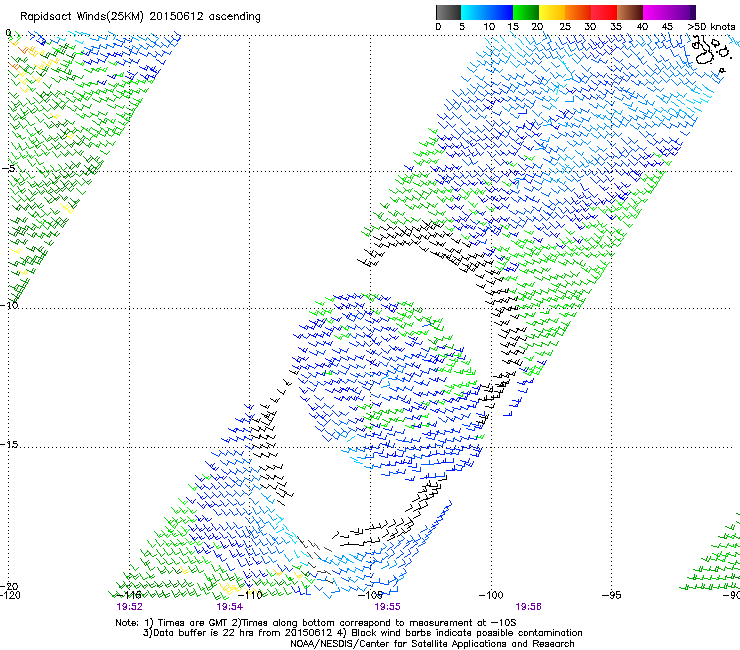Image resolution: width=740 pixels, height=650 pixels.
Task: Click the purple time label '19:56'
Action: pos(528,607)
